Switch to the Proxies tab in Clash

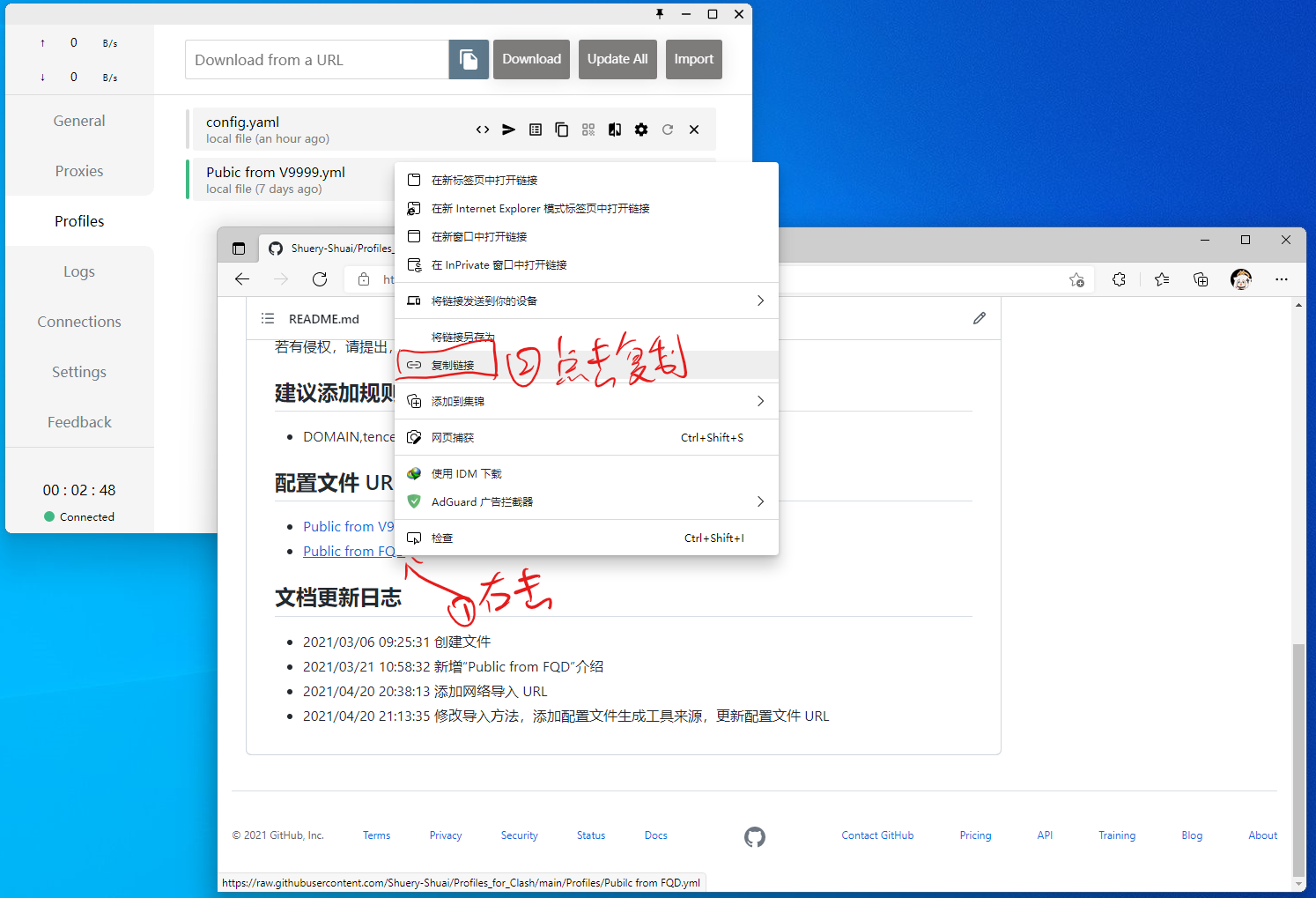coord(79,171)
